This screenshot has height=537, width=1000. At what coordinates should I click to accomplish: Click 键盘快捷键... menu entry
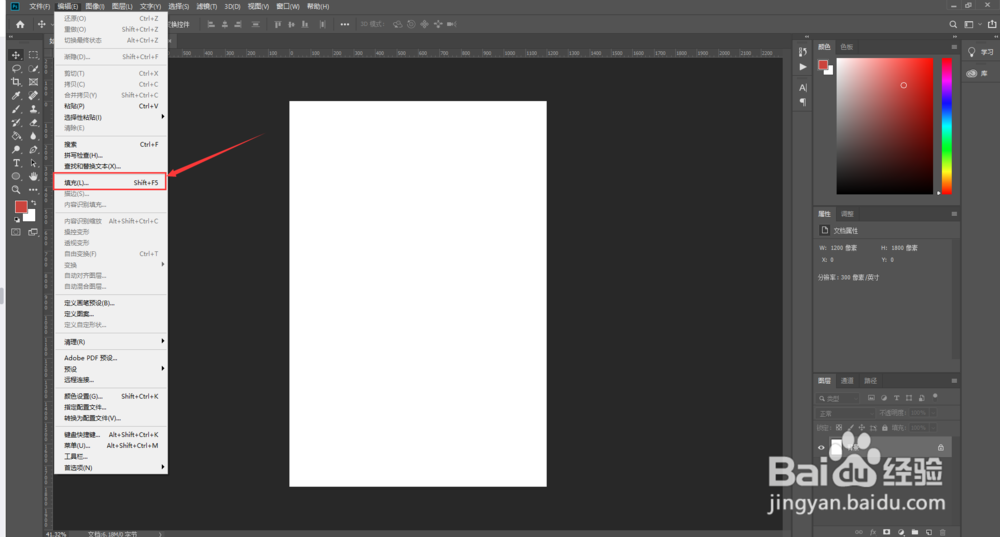(x=111, y=434)
